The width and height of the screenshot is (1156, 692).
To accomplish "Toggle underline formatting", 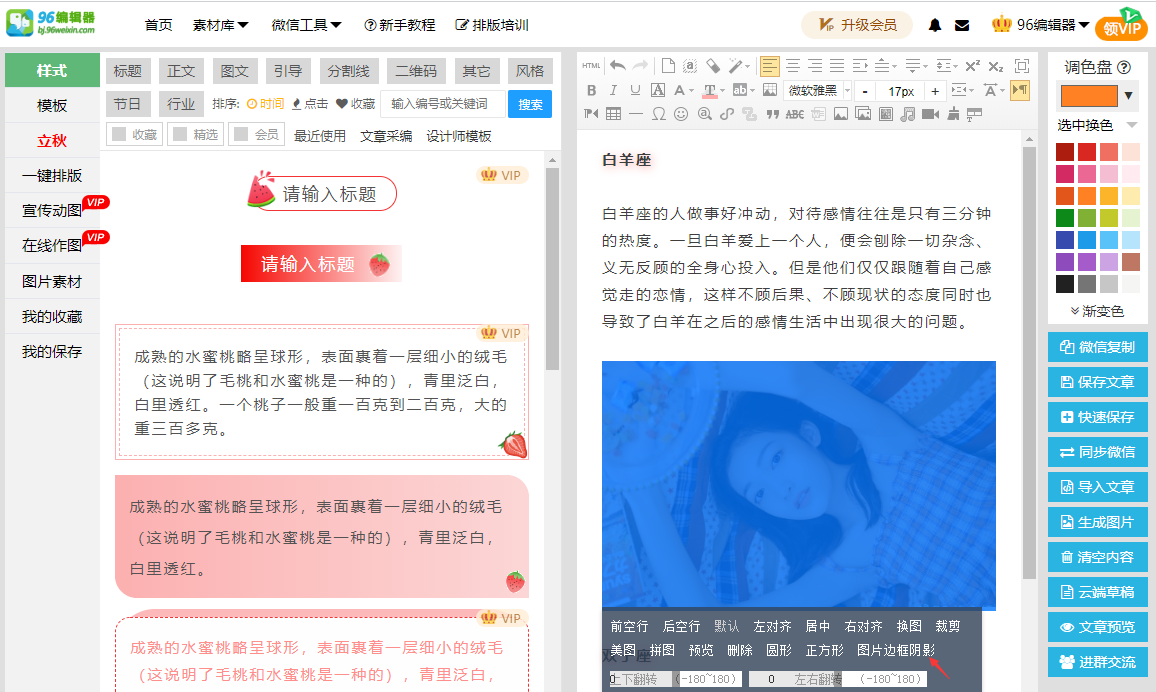I will click(x=635, y=91).
